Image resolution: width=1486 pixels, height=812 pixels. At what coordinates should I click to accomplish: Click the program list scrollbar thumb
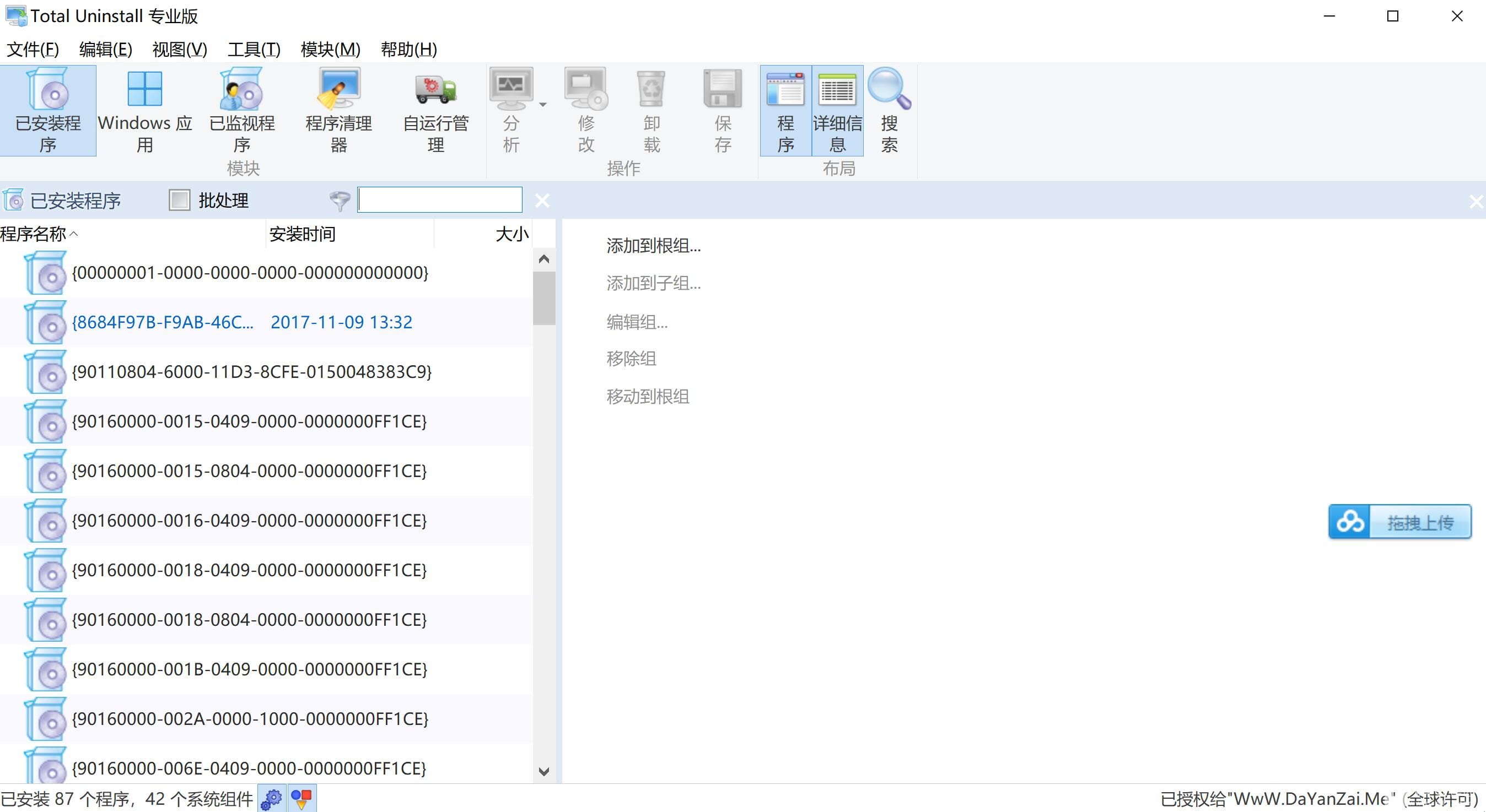pos(544,298)
